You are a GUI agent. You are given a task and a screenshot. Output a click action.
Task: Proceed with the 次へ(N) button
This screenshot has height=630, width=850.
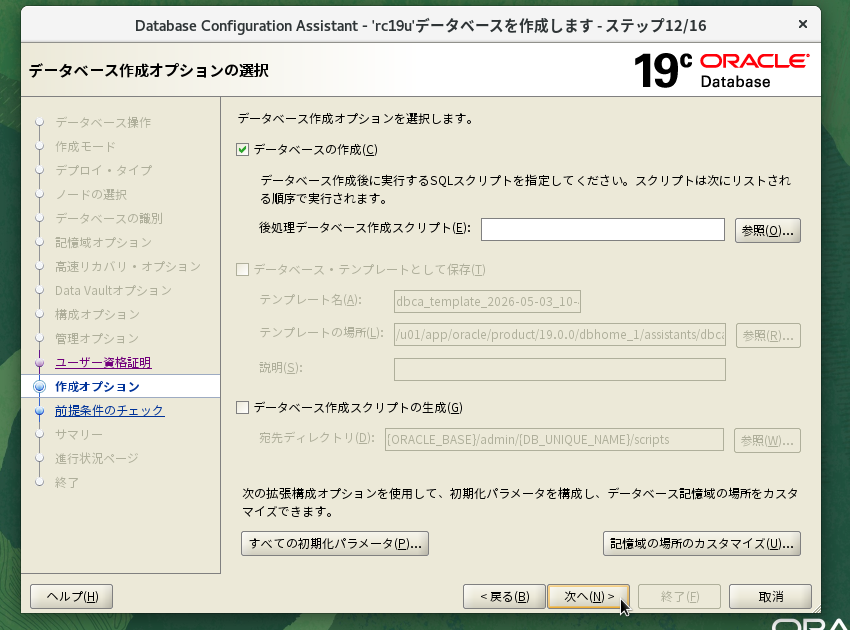[x=589, y=596]
